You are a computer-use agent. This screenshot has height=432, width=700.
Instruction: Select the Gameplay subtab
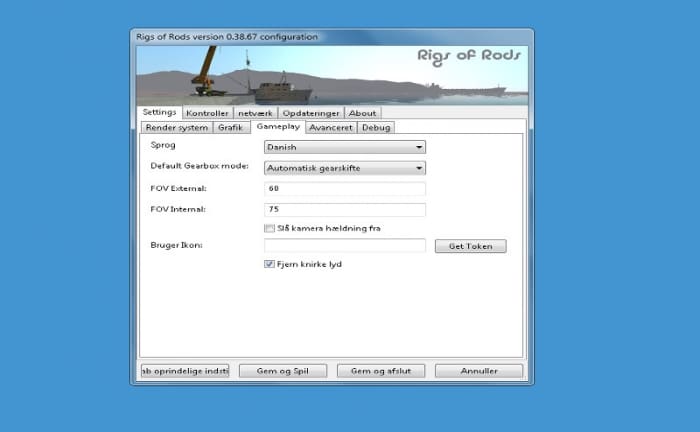pyautogui.click(x=278, y=127)
